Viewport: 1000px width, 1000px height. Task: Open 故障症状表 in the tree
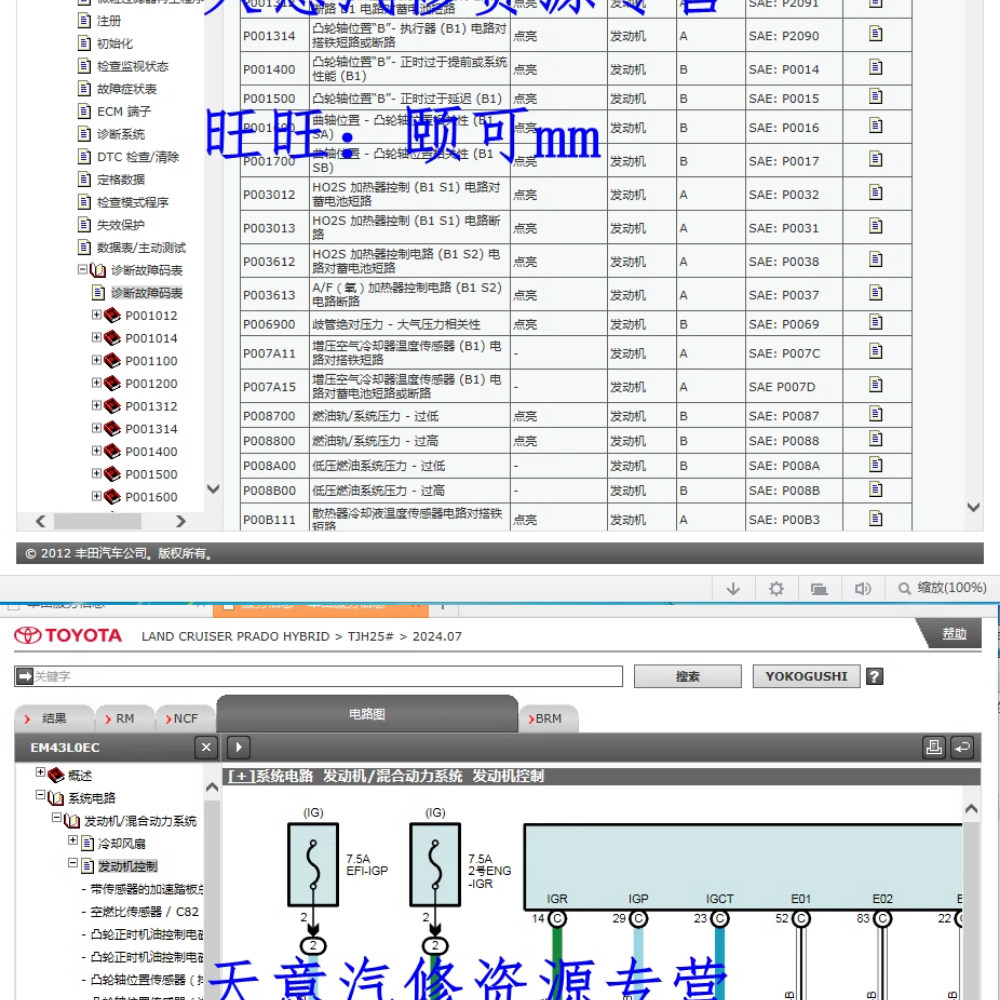click(126, 89)
